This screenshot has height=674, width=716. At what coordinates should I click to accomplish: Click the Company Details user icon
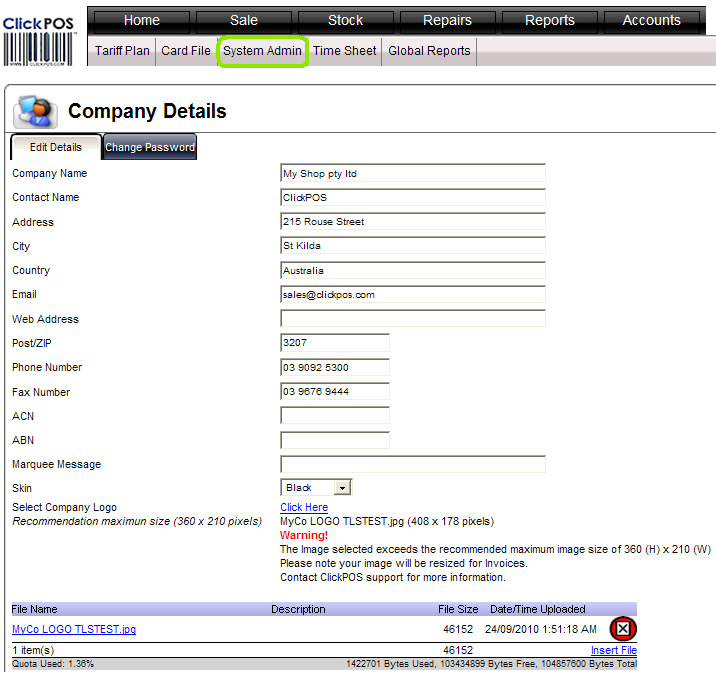pyautogui.click(x=36, y=111)
